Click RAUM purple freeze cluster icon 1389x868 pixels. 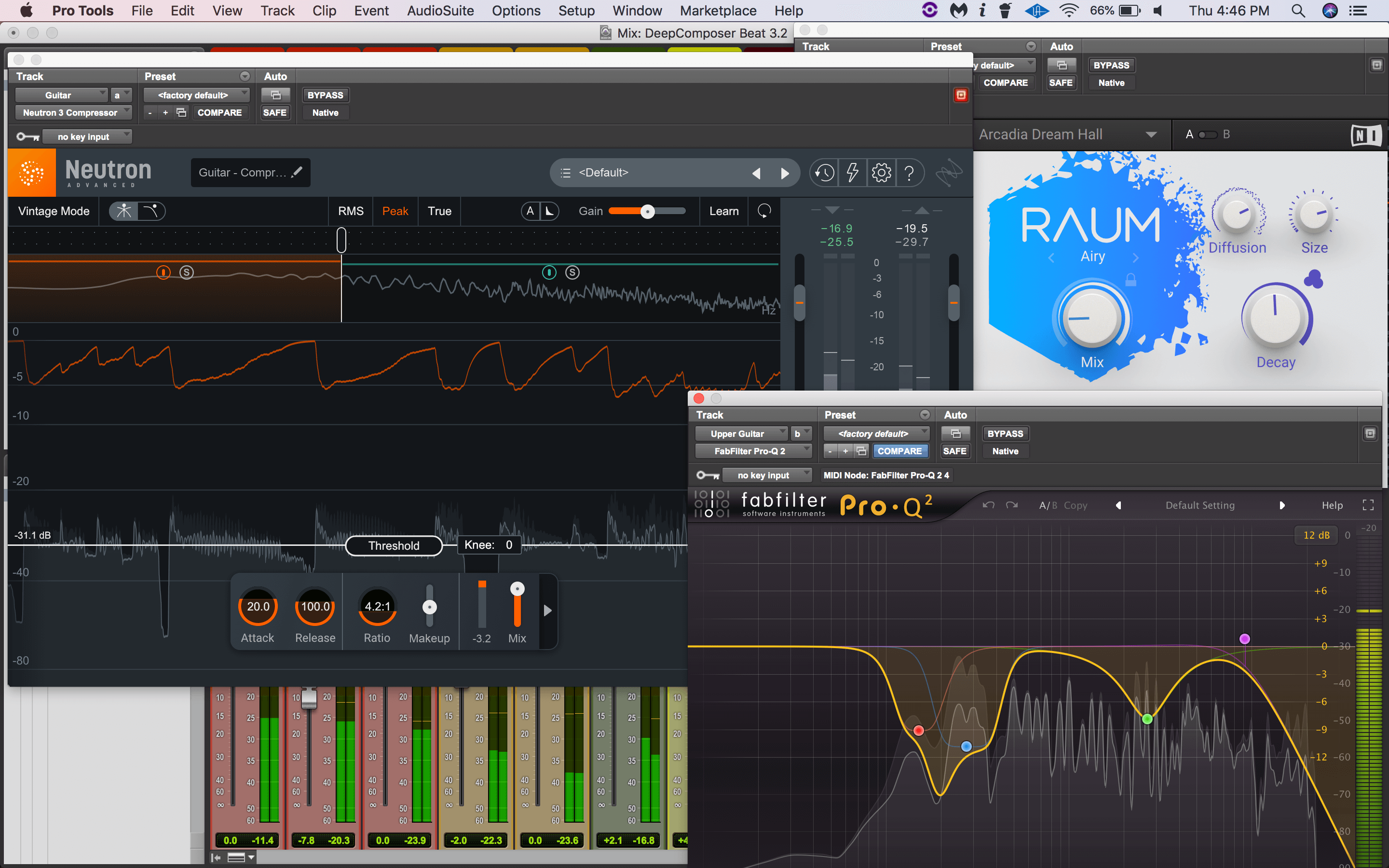(1313, 280)
